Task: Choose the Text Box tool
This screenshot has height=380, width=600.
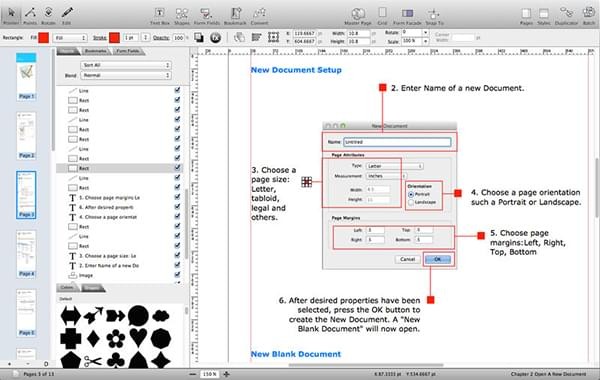Action: click(x=160, y=16)
